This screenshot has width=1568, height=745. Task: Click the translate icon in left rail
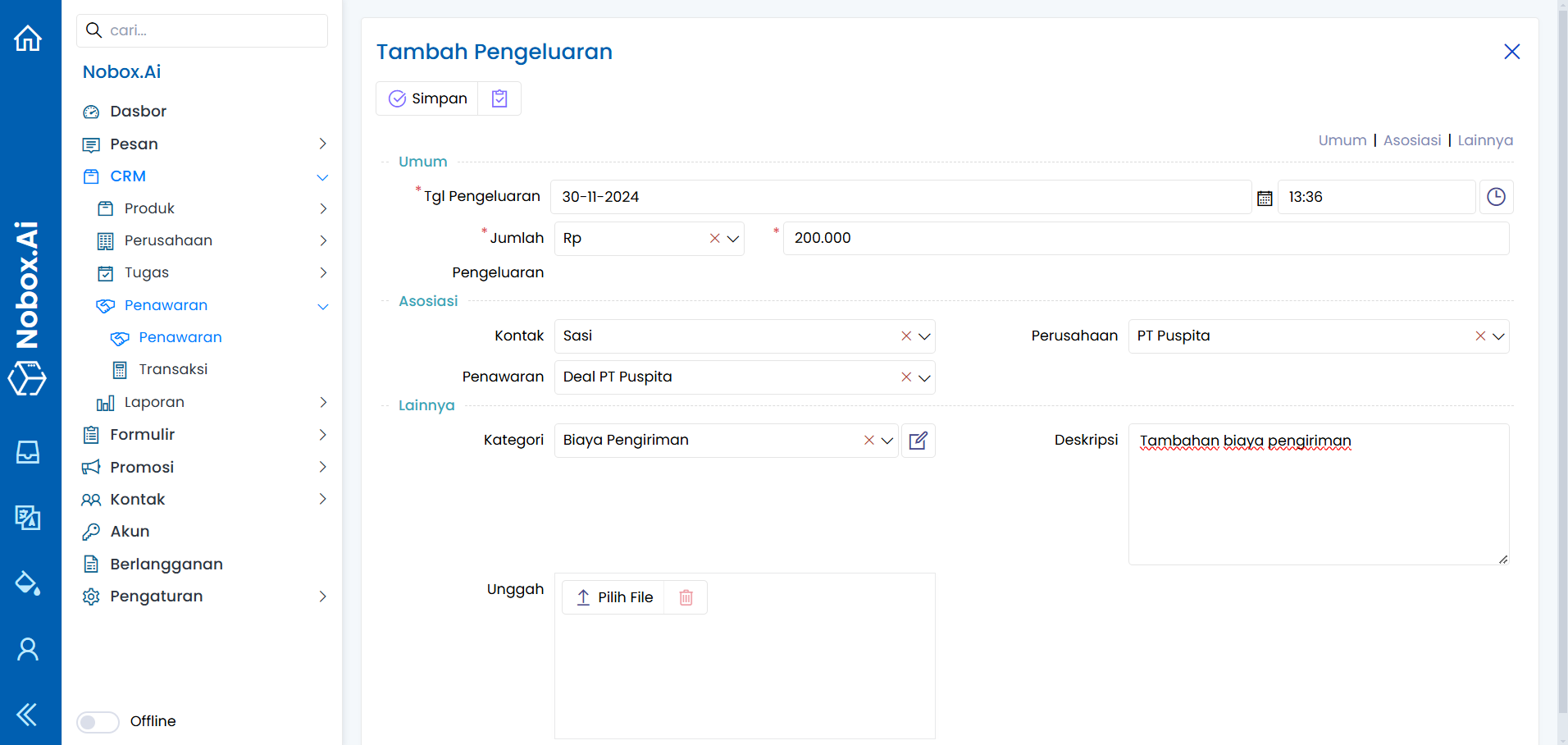[28, 518]
